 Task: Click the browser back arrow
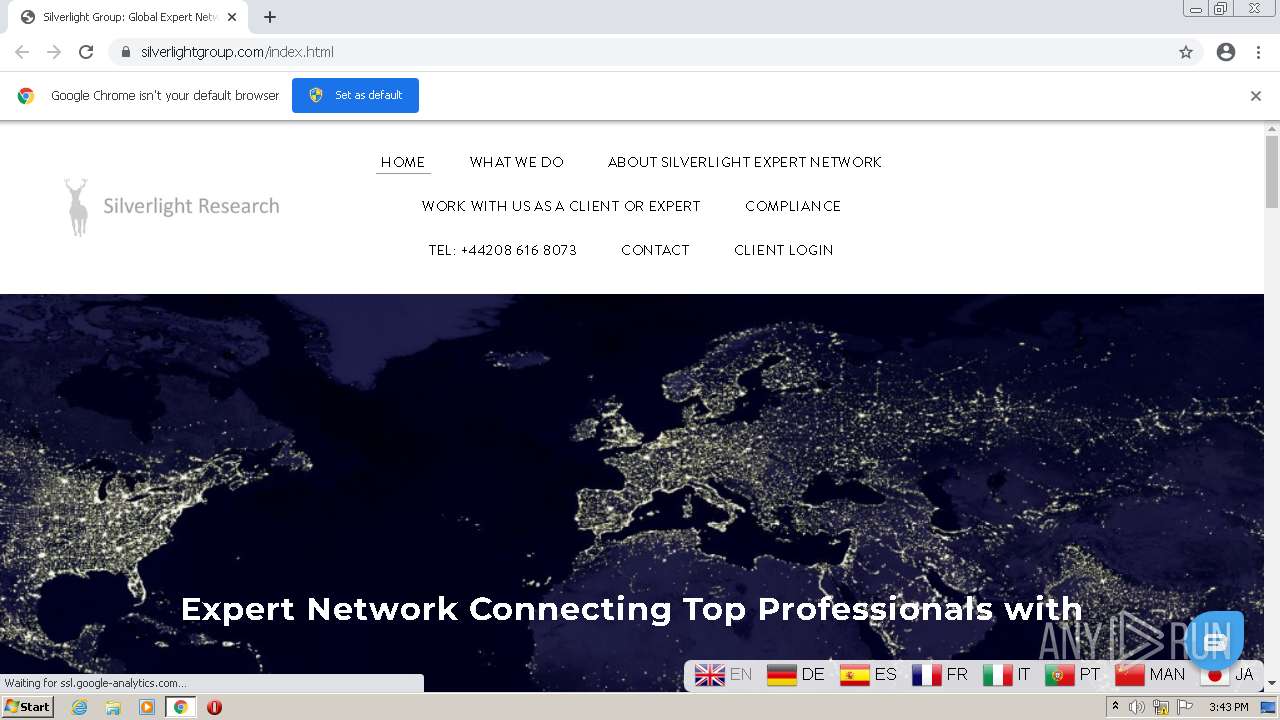pyautogui.click(x=22, y=52)
